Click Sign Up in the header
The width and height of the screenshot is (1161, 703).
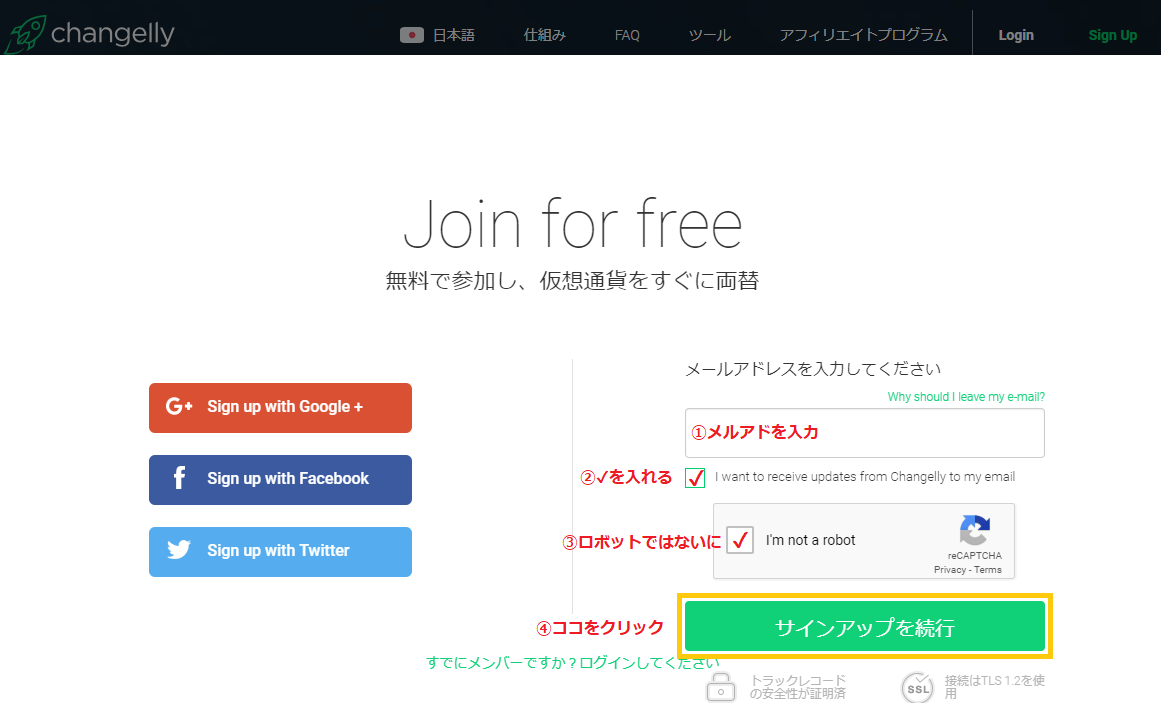pos(1112,35)
